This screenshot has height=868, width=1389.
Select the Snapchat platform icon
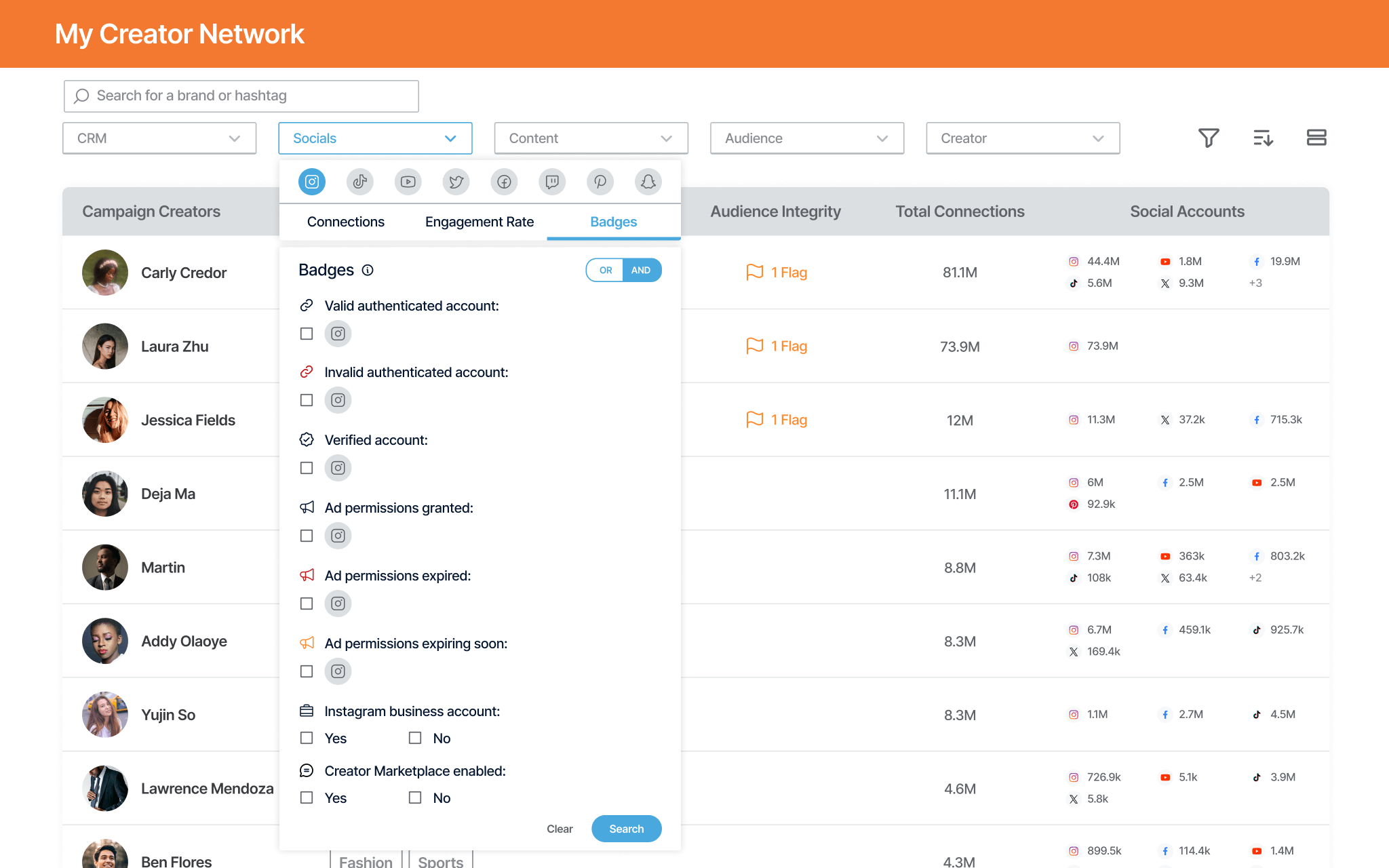pos(648,182)
